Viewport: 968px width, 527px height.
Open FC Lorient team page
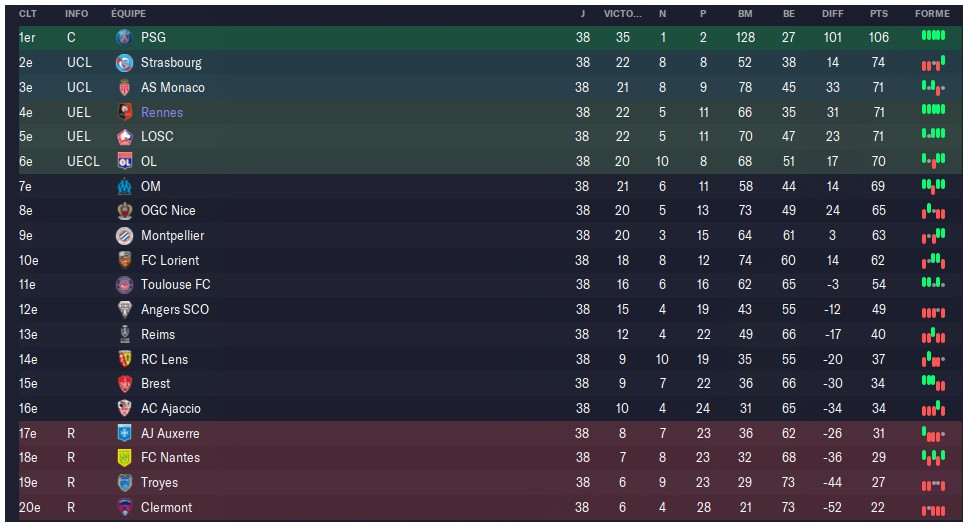pos(170,260)
